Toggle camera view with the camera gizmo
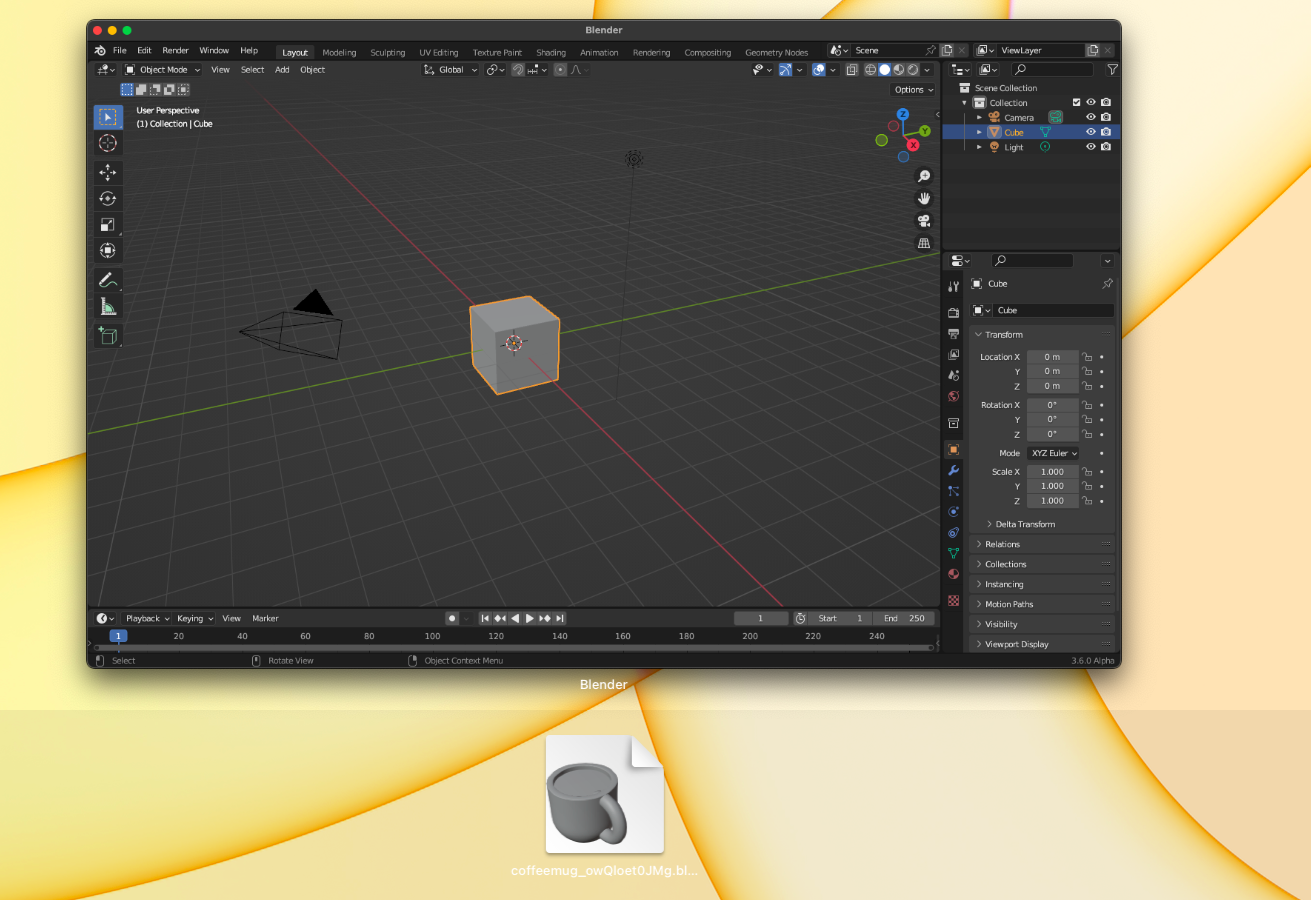The image size is (1311, 900). tap(924, 221)
